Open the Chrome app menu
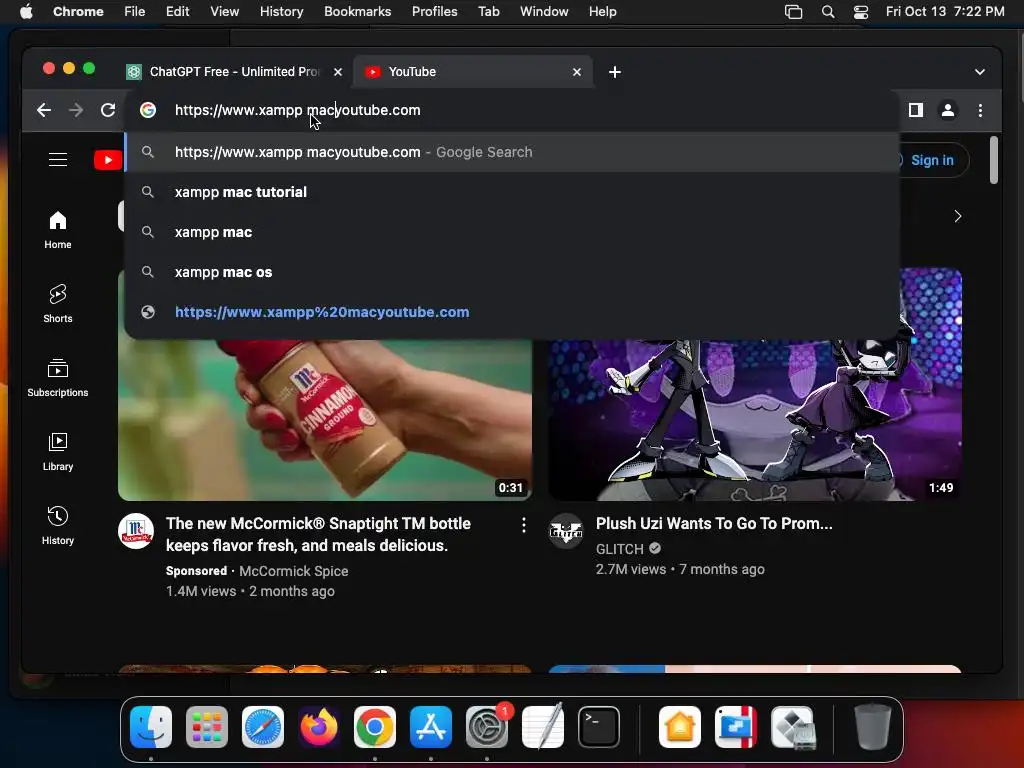The width and height of the screenshot is (1024, 768). coord(78,12)
